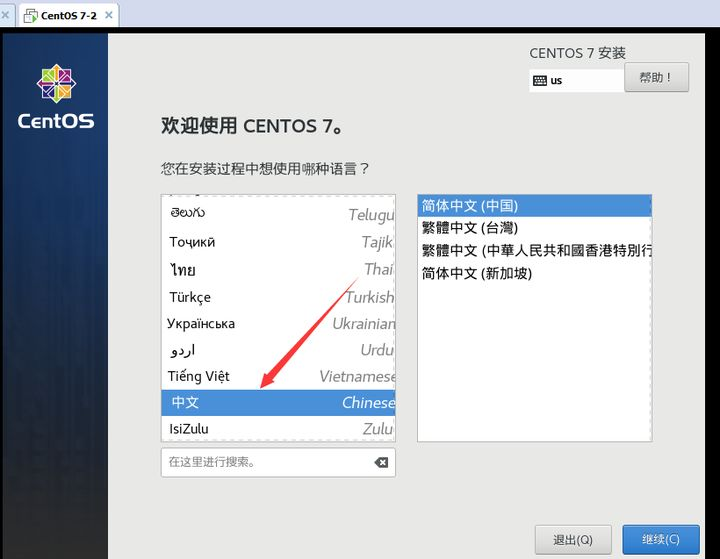Click the 退出(Q) quit button
720x559 pixels.
[573, 540]
